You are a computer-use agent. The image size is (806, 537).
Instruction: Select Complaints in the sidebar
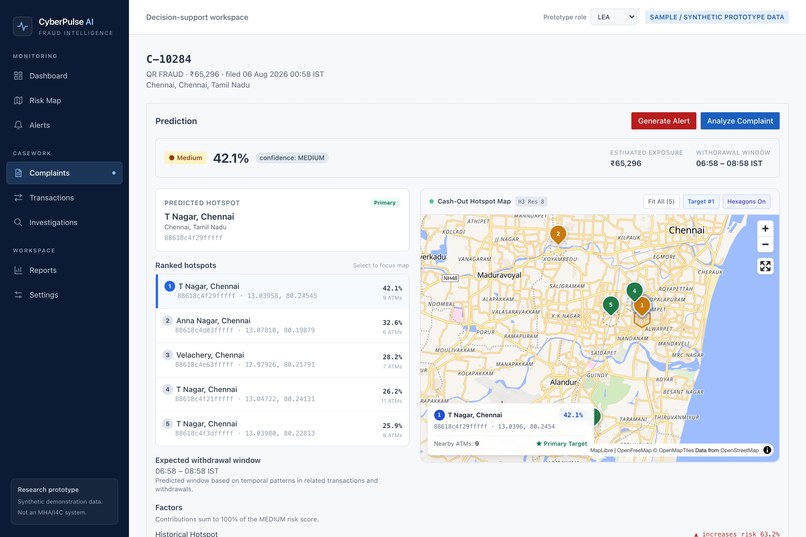[64, 173]
